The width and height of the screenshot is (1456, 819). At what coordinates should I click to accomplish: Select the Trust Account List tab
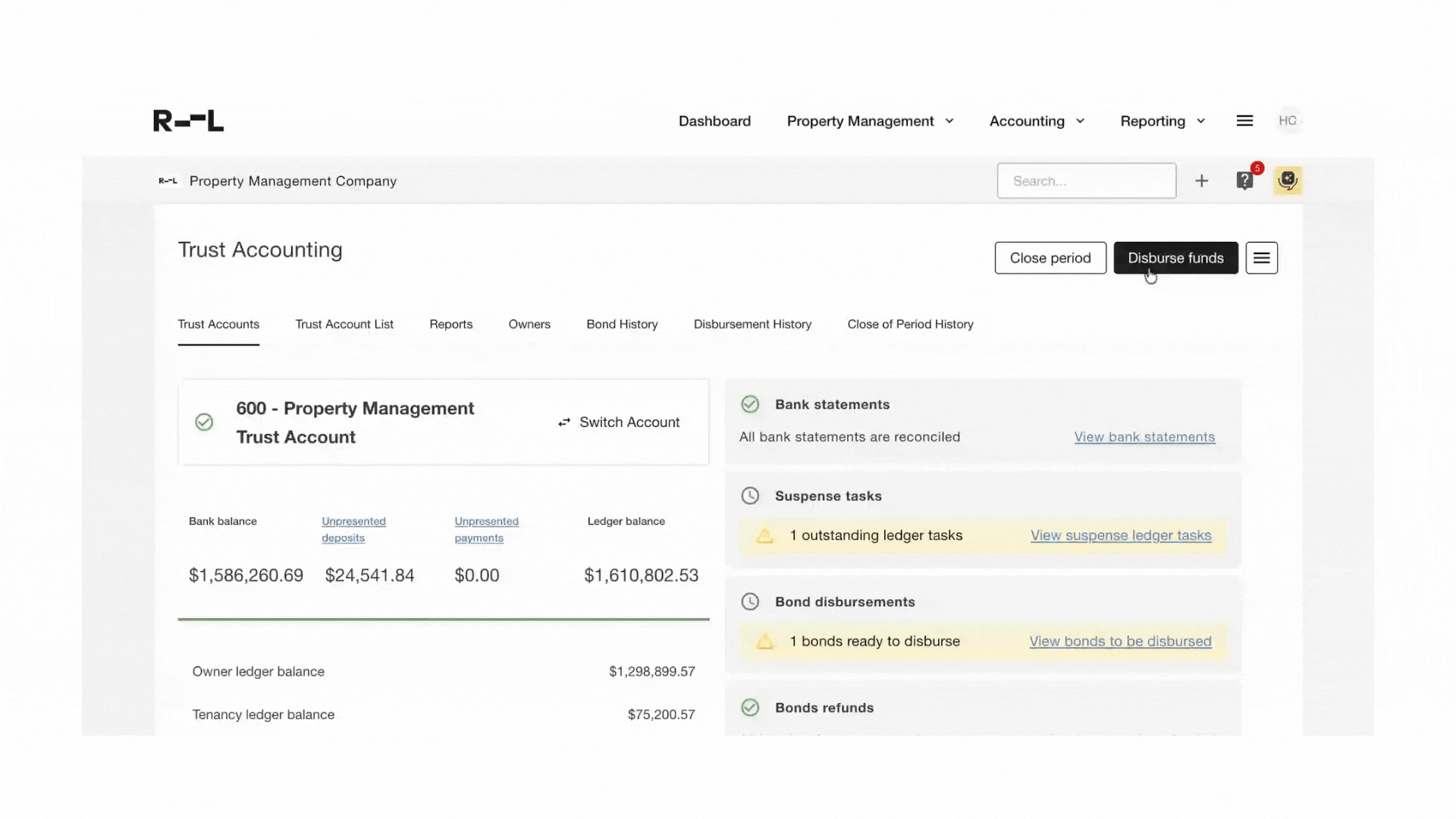pyautogui.click(x=344, y=324)
